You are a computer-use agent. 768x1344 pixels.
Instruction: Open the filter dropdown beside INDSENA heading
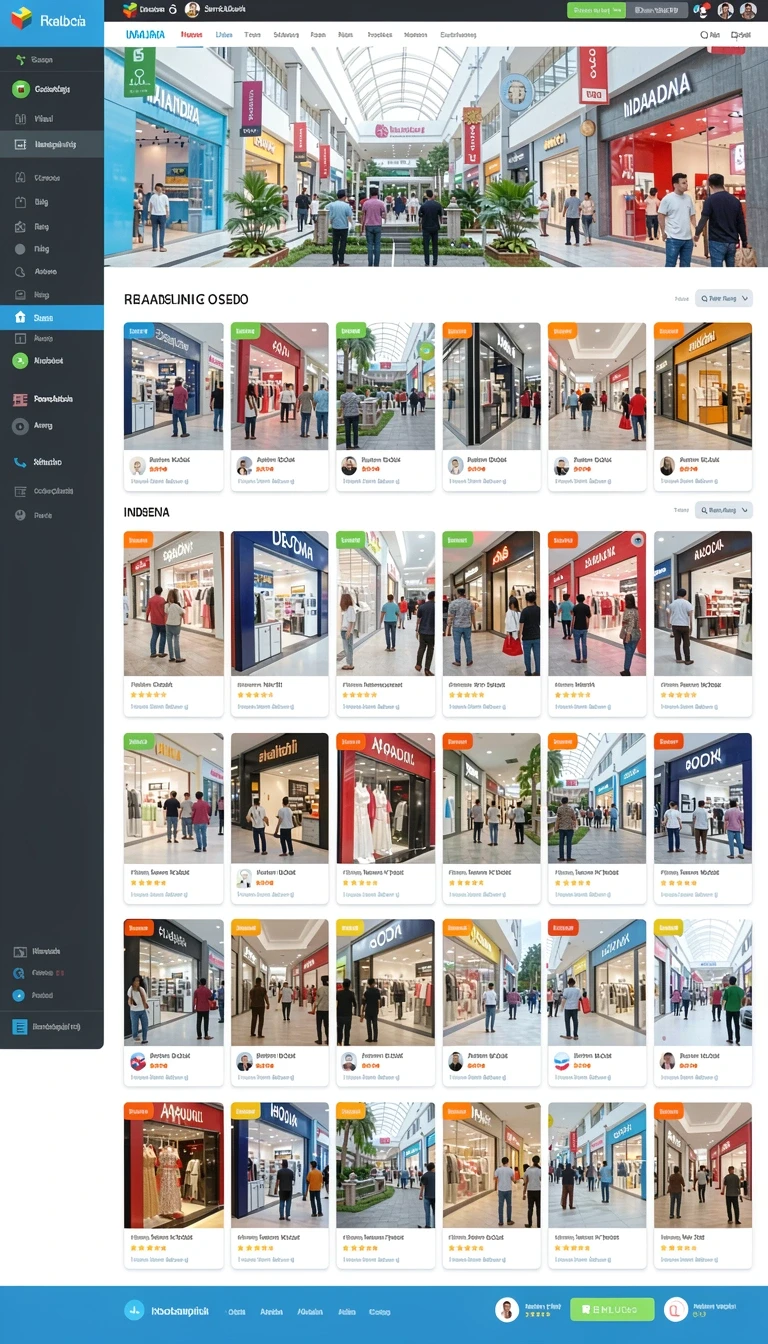click(724, 510)
